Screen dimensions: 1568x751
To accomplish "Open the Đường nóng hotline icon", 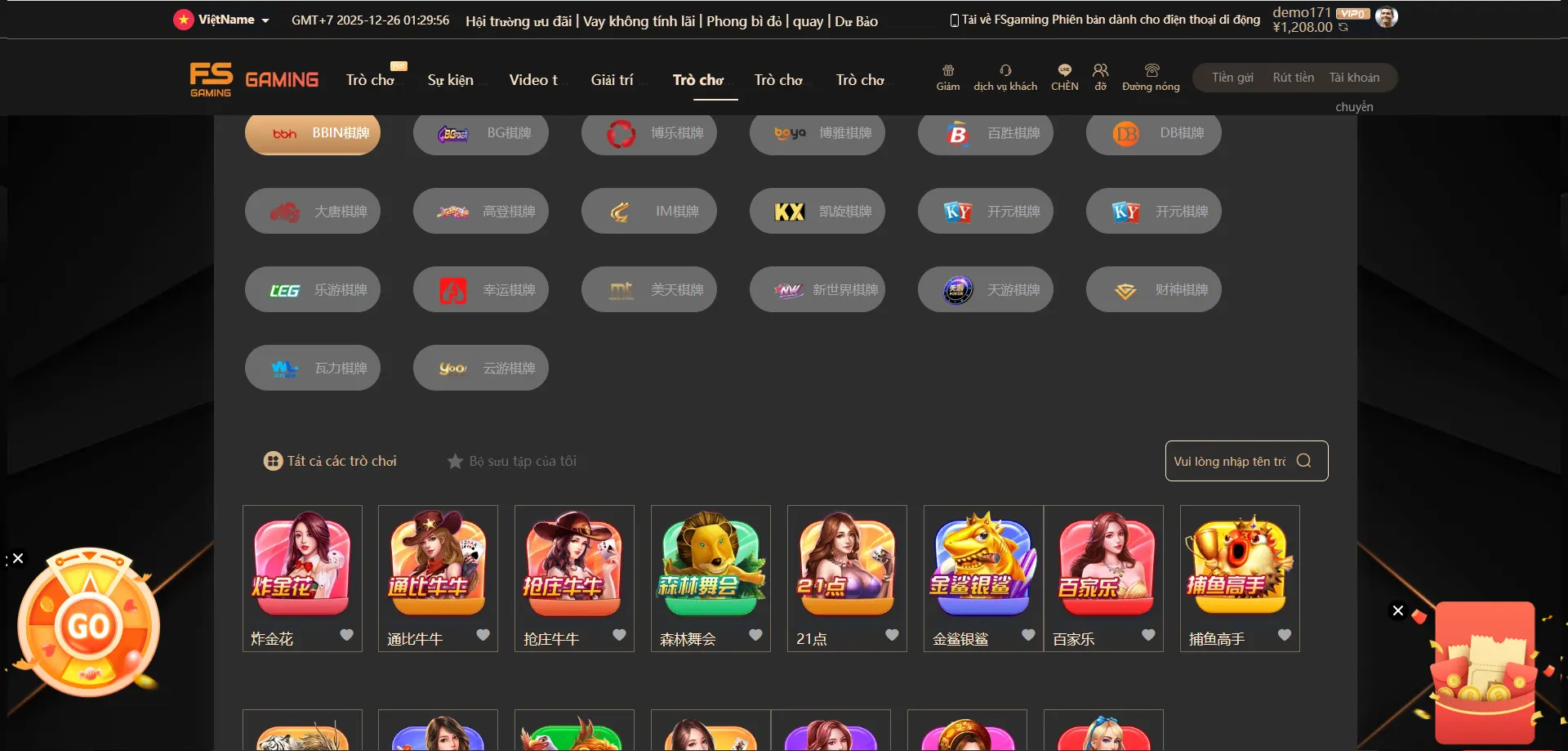I will click(1151, 70).
